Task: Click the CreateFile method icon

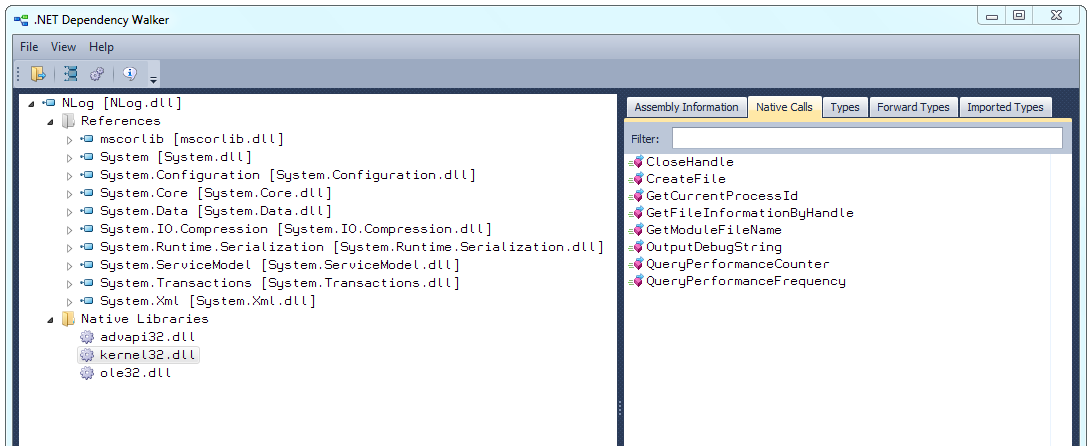Action: click(x=635, y=180)
